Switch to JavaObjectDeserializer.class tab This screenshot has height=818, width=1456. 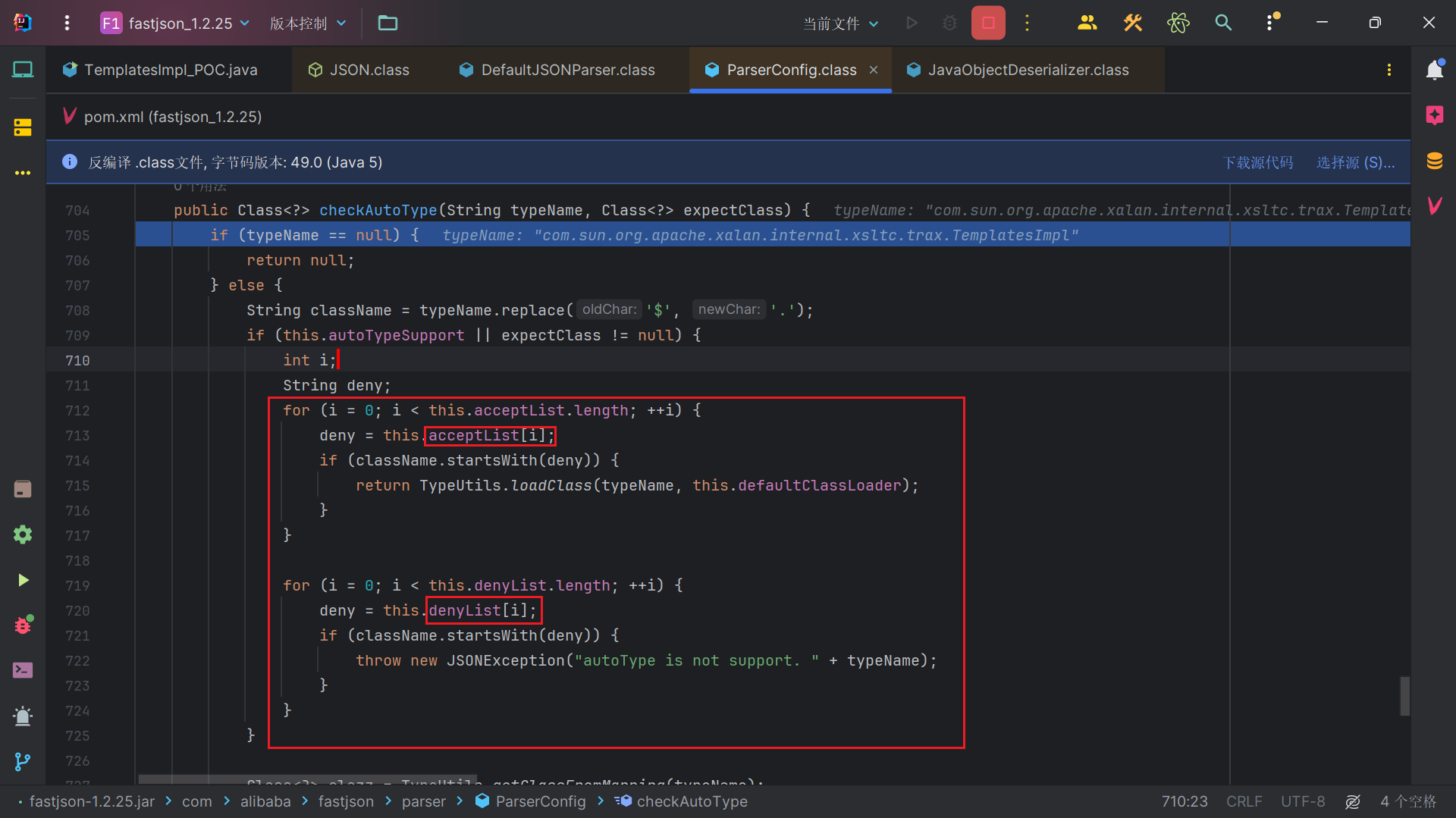coord(1018,70)
